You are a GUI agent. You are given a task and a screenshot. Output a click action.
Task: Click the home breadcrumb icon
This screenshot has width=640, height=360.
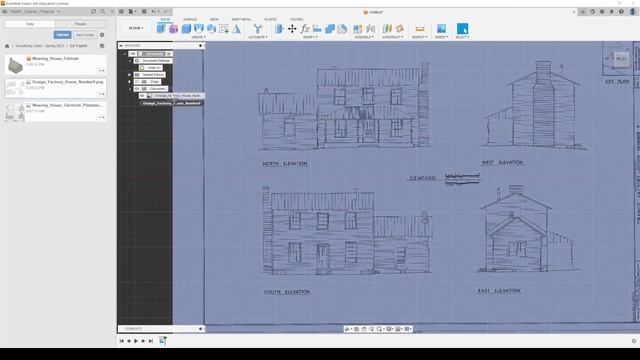[x=7, y=46]
